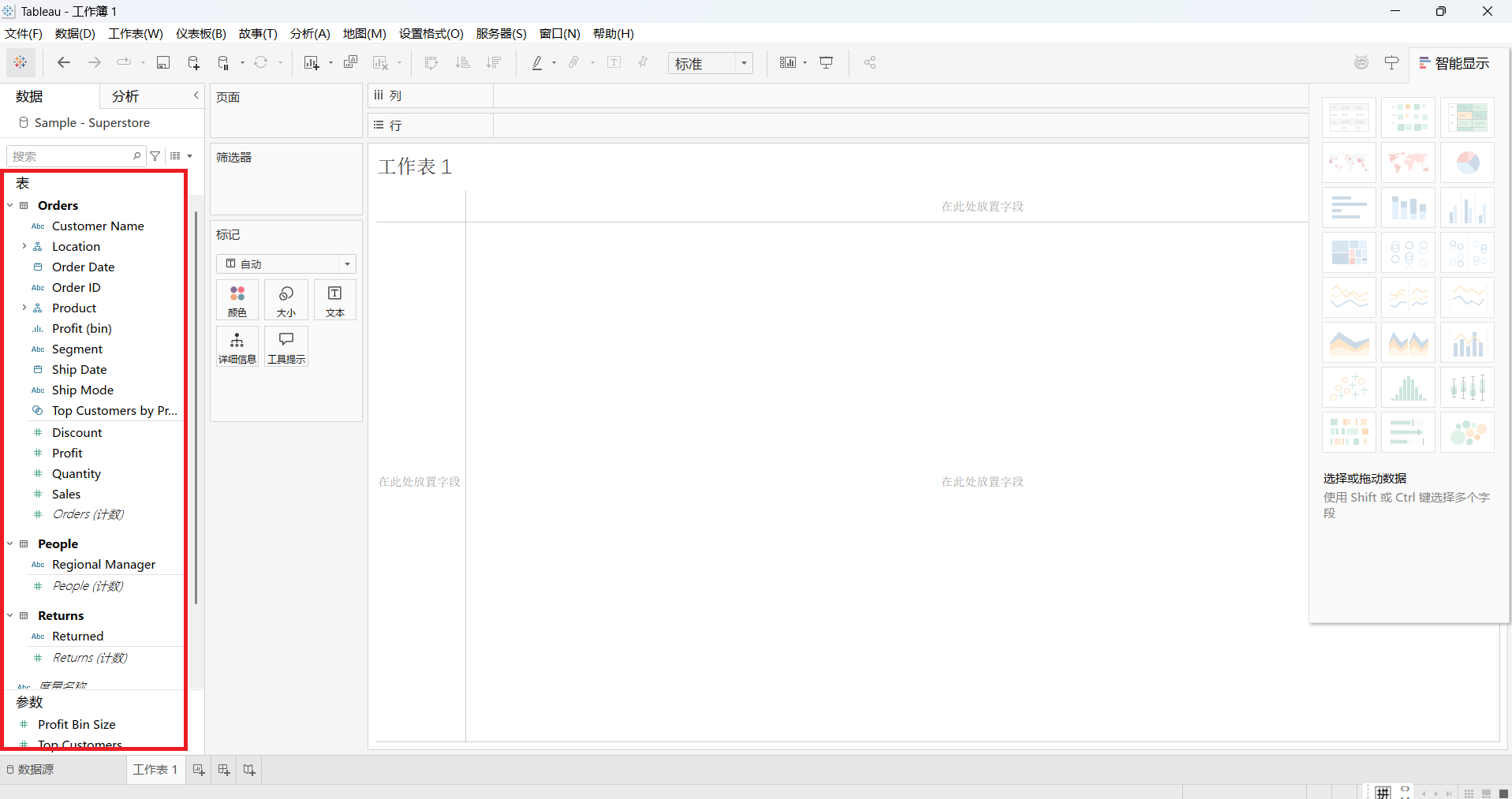The image size is (1512, 799).
Task: Add new story tab at bottom
Action: click(x=249, y=769)
